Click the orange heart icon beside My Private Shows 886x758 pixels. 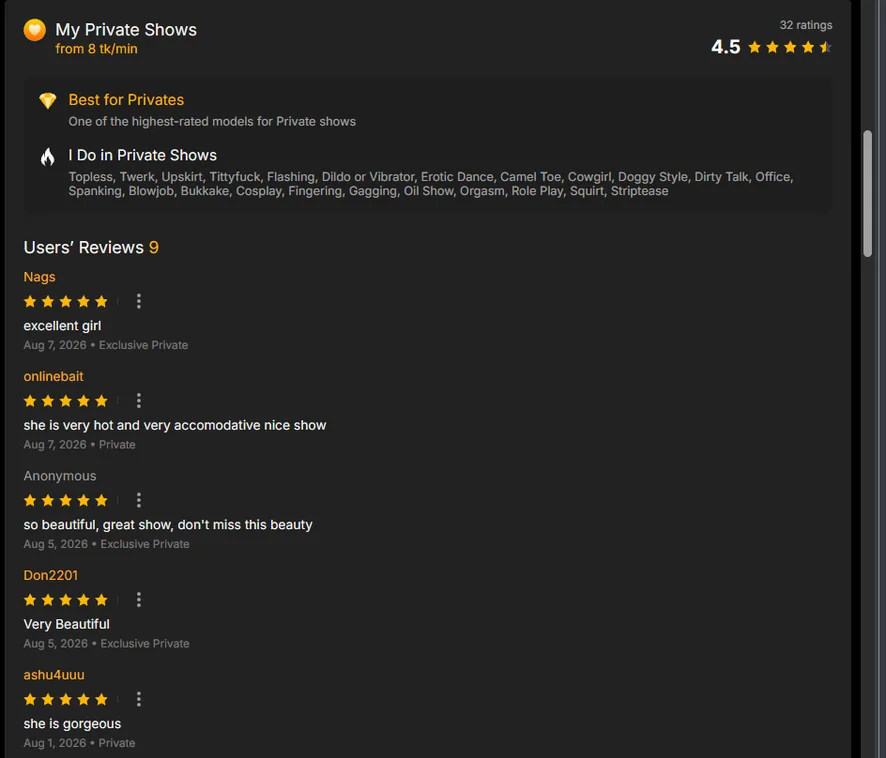(x=34, y=30)
